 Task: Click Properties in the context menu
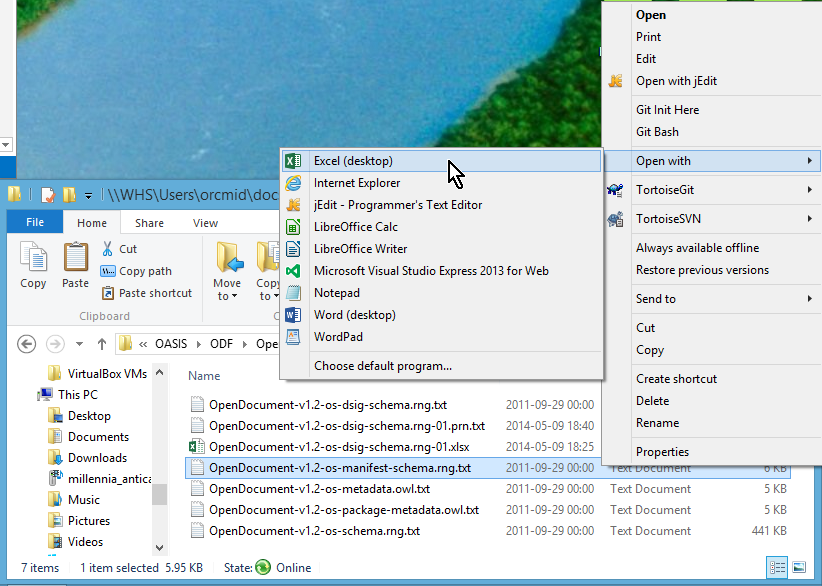click(x=662, y=452)
